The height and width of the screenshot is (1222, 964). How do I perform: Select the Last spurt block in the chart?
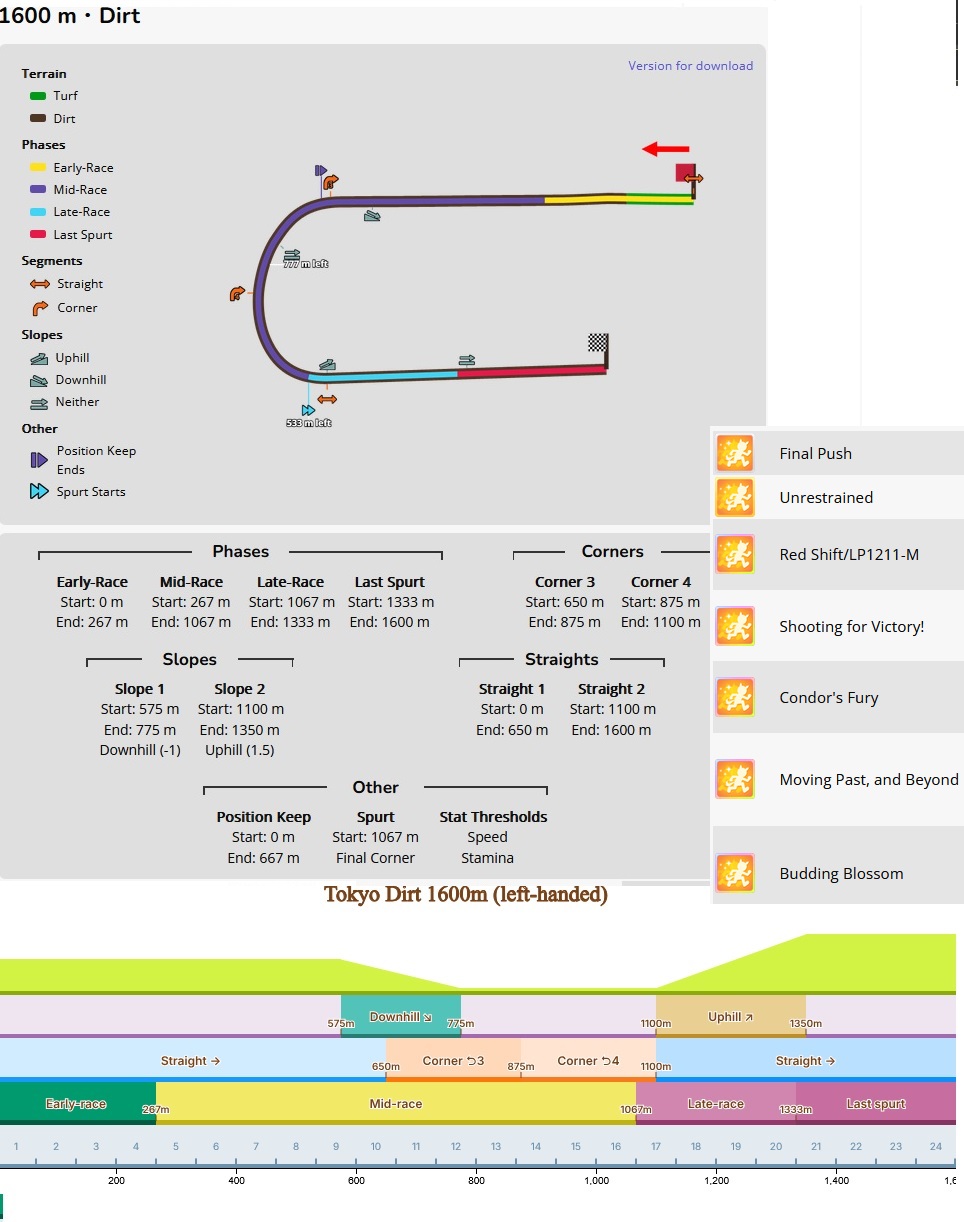pos(876,1103)
